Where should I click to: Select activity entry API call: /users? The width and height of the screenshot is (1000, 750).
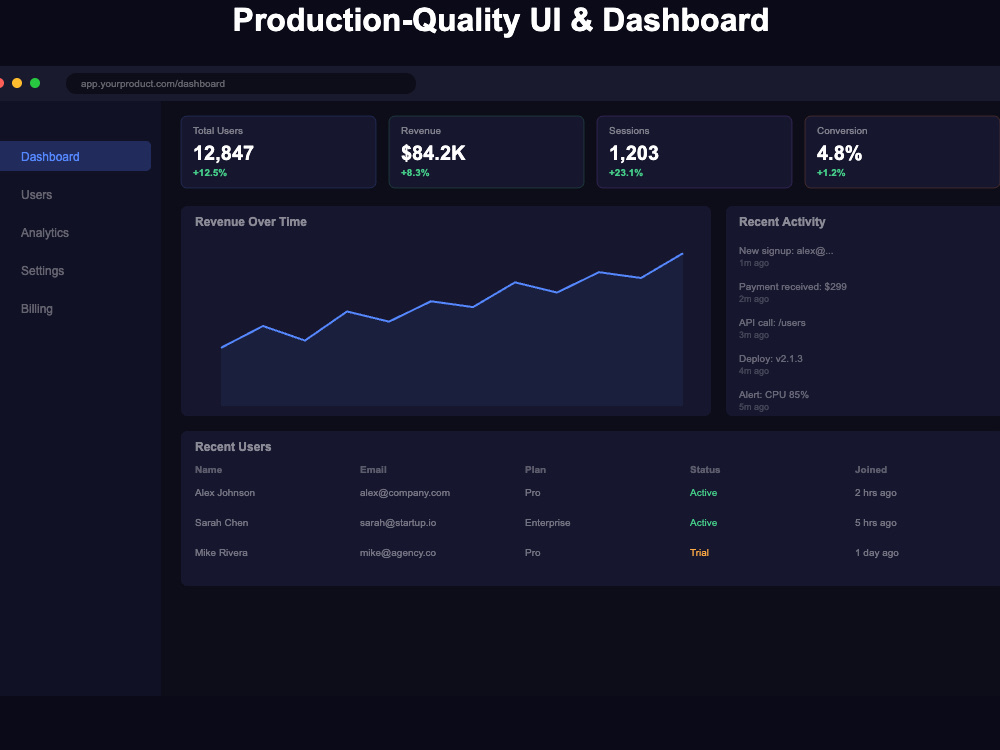pyautogui.click(x=772, y=328)
